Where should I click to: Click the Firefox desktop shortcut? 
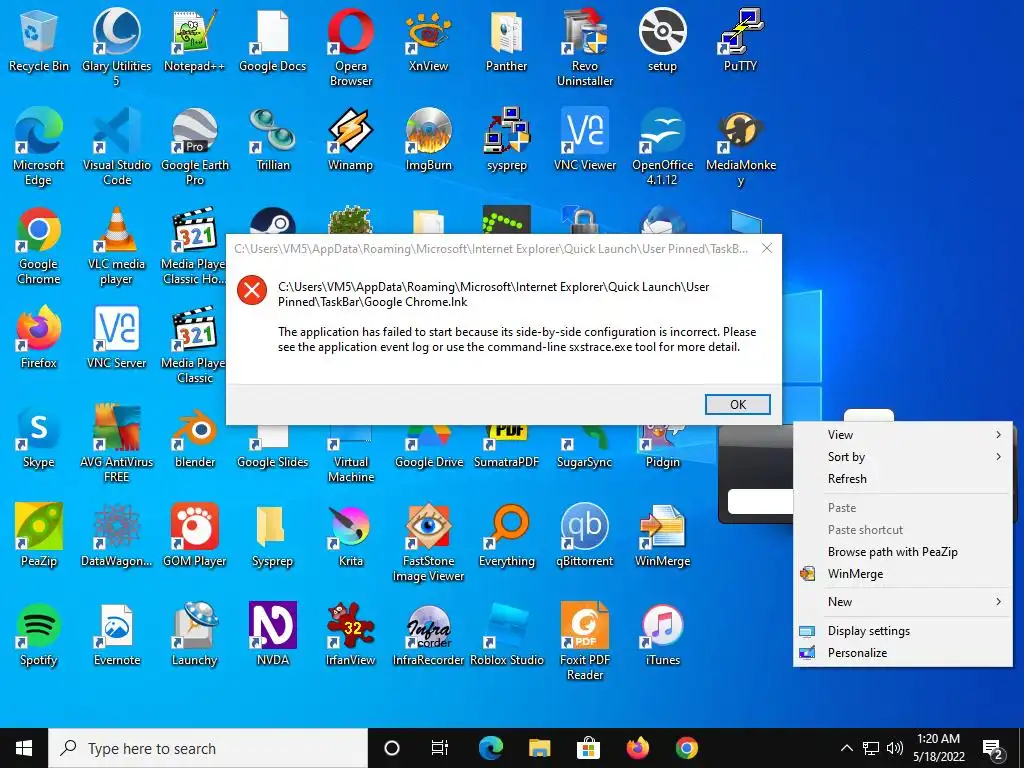click(39, 338)
